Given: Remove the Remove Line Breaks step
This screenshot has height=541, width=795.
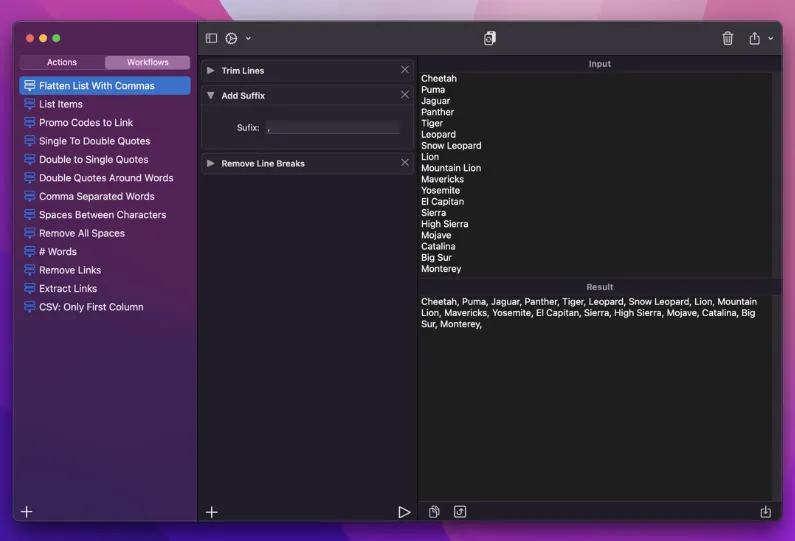Looking at the screenshot, I should [x=405, y=162].
